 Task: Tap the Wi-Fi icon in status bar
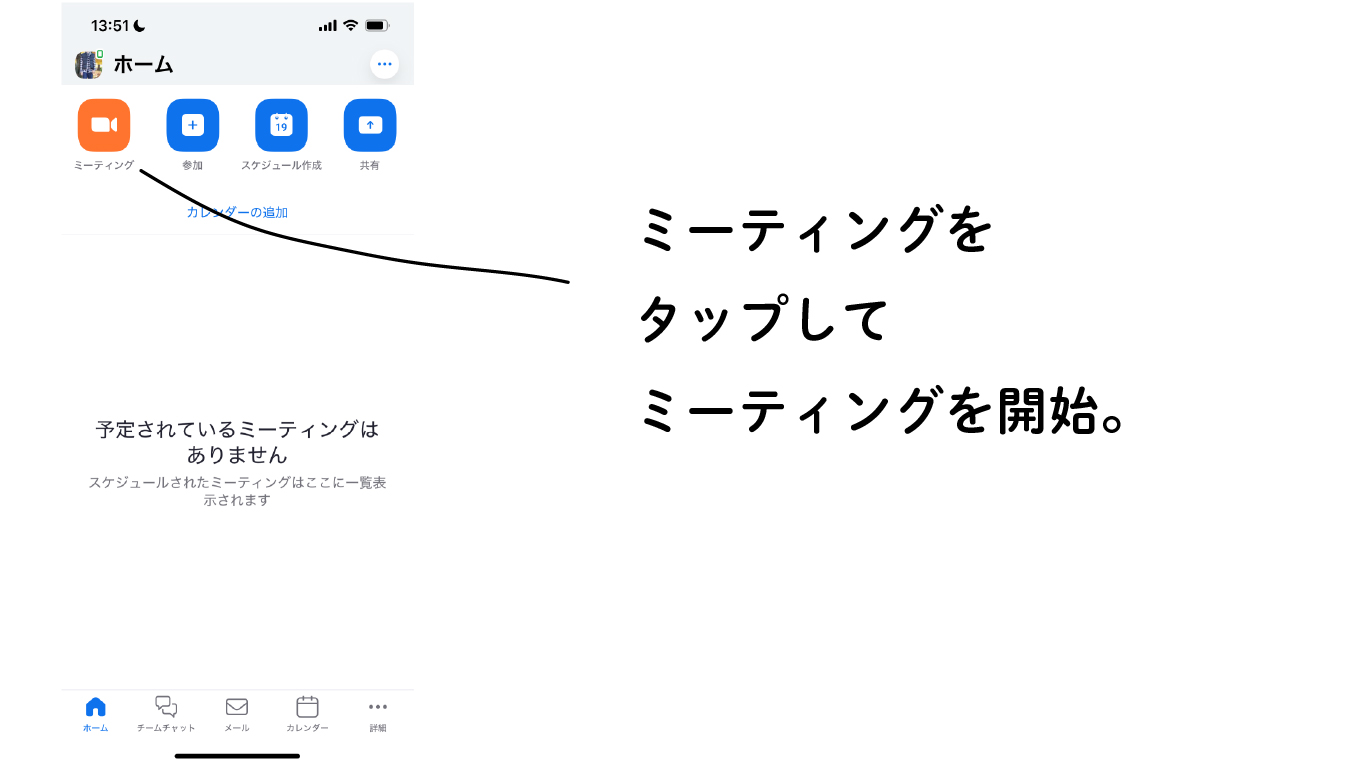tap(350, 25)
